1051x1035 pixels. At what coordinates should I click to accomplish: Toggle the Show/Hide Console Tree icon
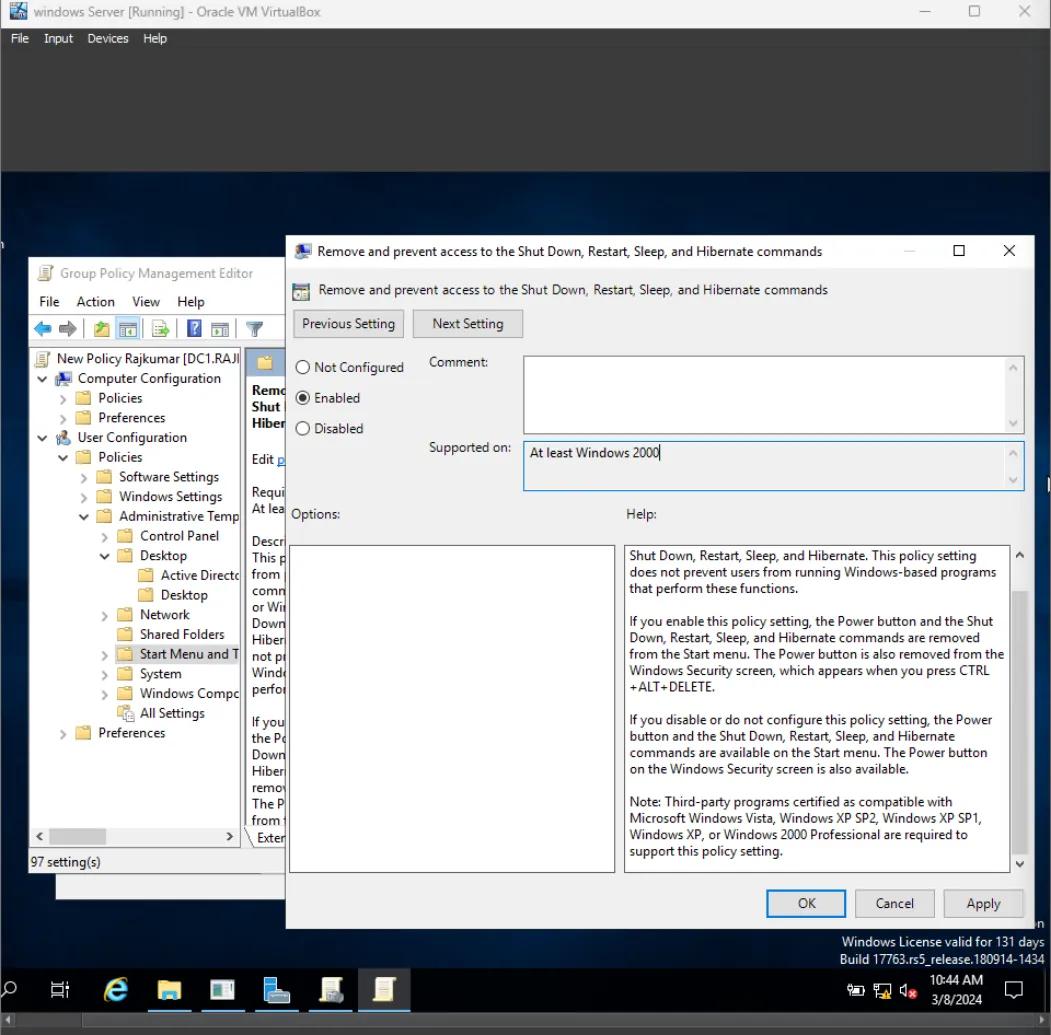tap(127, 329)
